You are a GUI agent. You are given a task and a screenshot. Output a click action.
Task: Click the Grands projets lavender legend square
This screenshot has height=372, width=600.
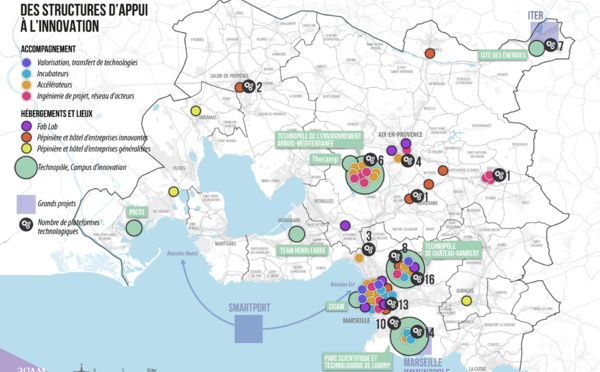[x=26, y=204]
